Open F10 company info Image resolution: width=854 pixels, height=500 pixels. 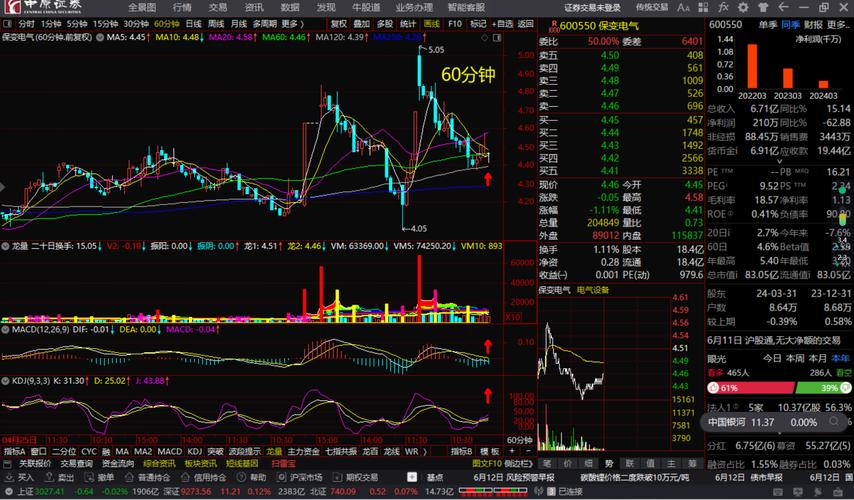pos(455,24)
